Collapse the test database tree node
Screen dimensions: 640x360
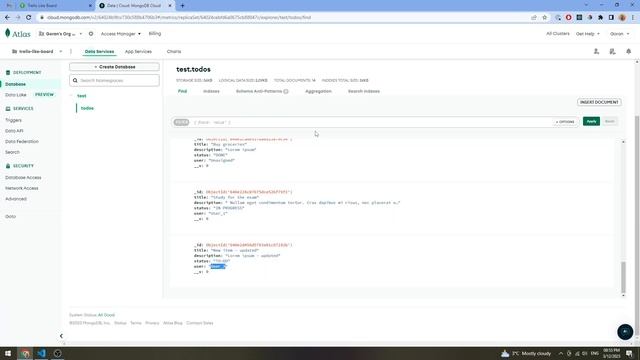click(71, 96)
